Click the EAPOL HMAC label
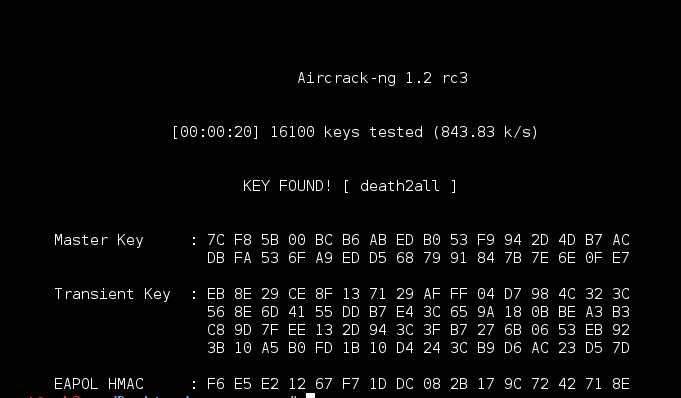The height and width of the screenshot is (398, 681). click(99, 384)
